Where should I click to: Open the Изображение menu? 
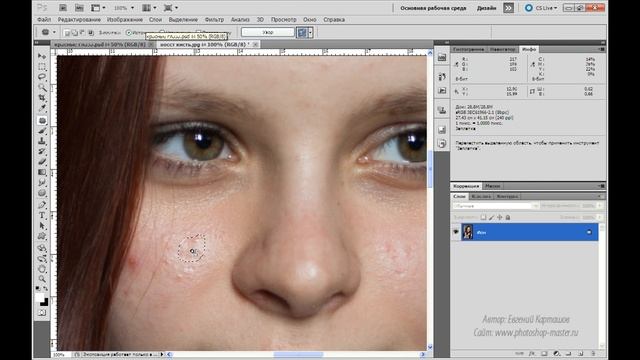point(125,20)
